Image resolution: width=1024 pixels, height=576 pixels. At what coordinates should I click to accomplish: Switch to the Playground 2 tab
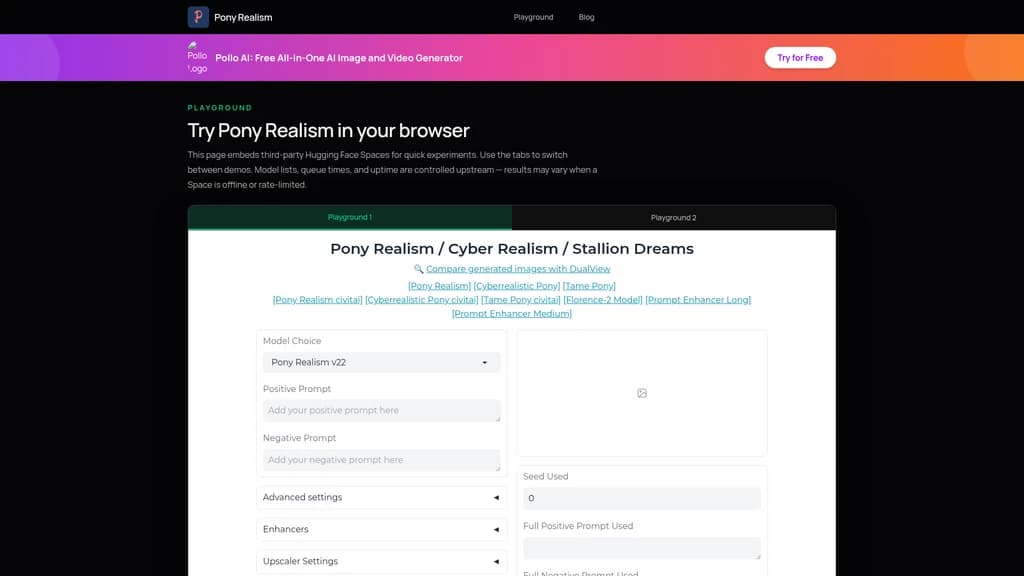click(673, 217)
